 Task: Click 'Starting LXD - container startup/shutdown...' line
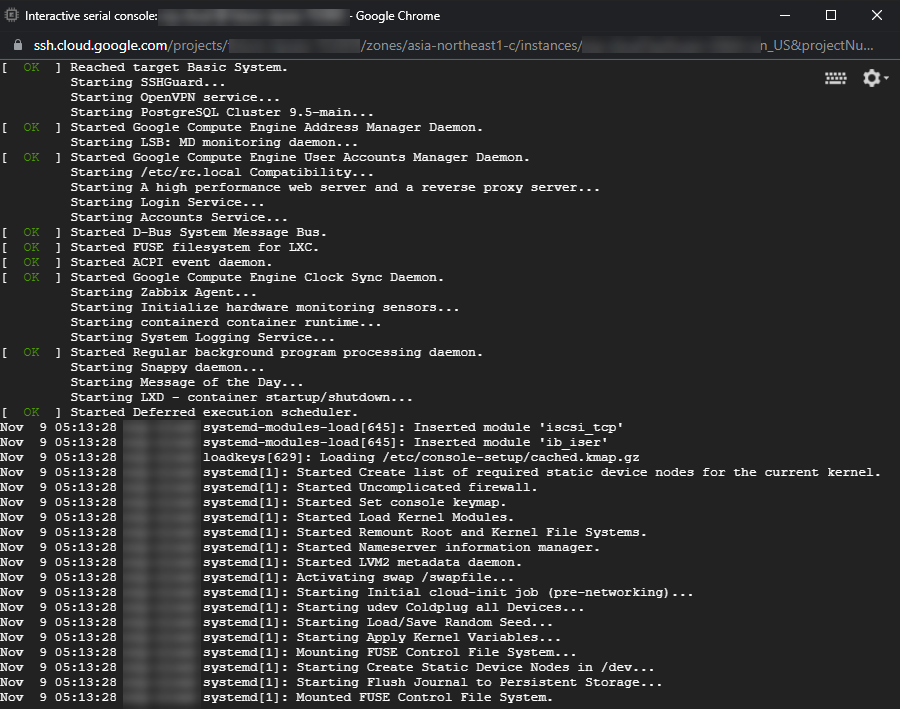point(241,397)
